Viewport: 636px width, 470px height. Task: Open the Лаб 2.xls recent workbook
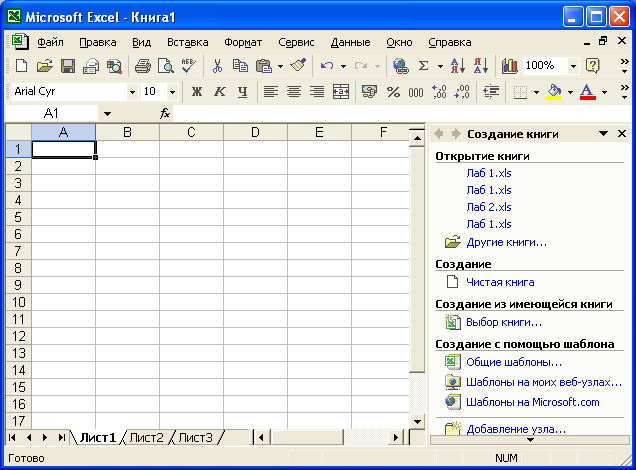click(x=489, y=207)
